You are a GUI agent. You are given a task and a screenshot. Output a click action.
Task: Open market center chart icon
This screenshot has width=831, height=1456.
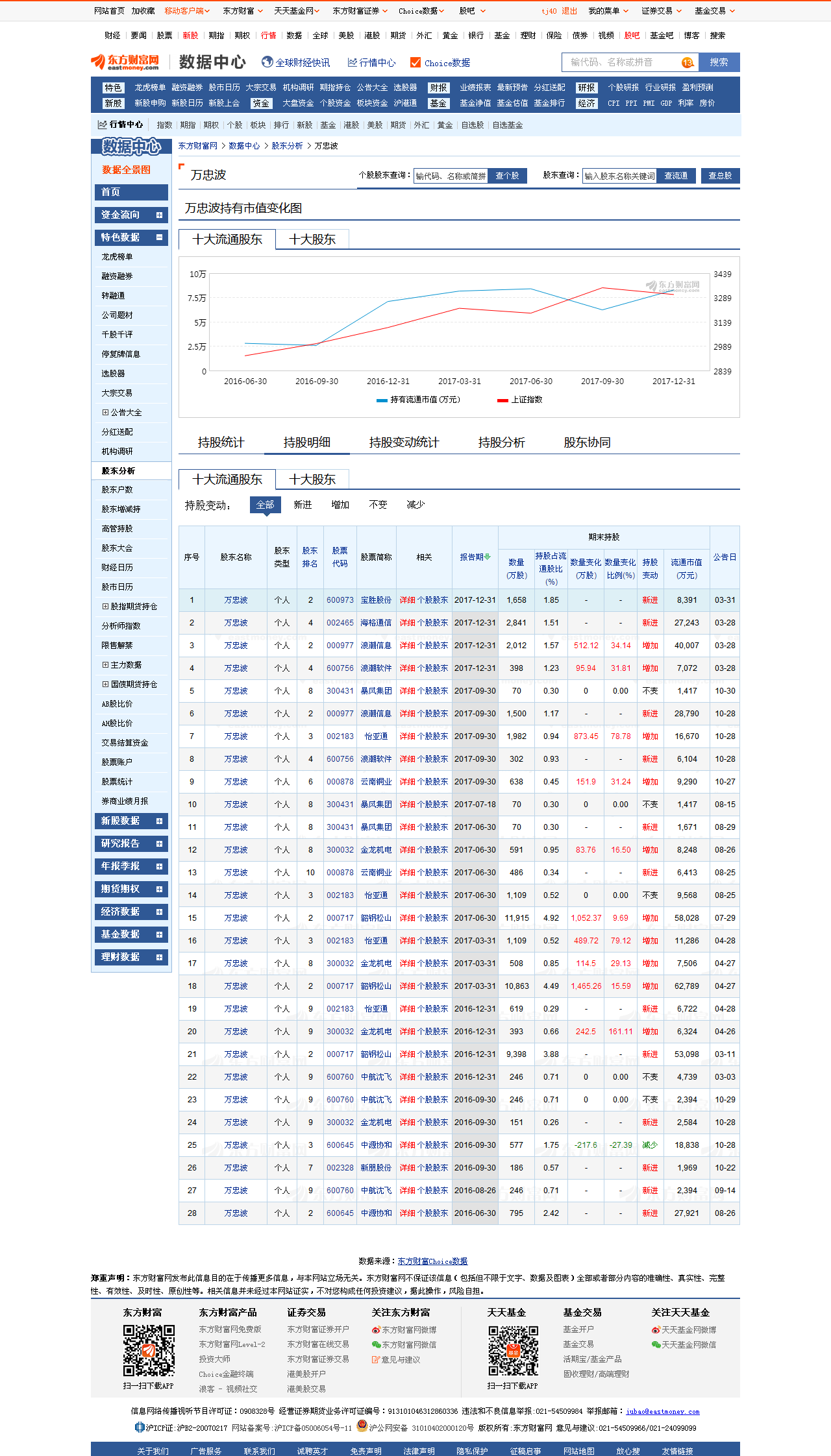[x=352, y=62]
